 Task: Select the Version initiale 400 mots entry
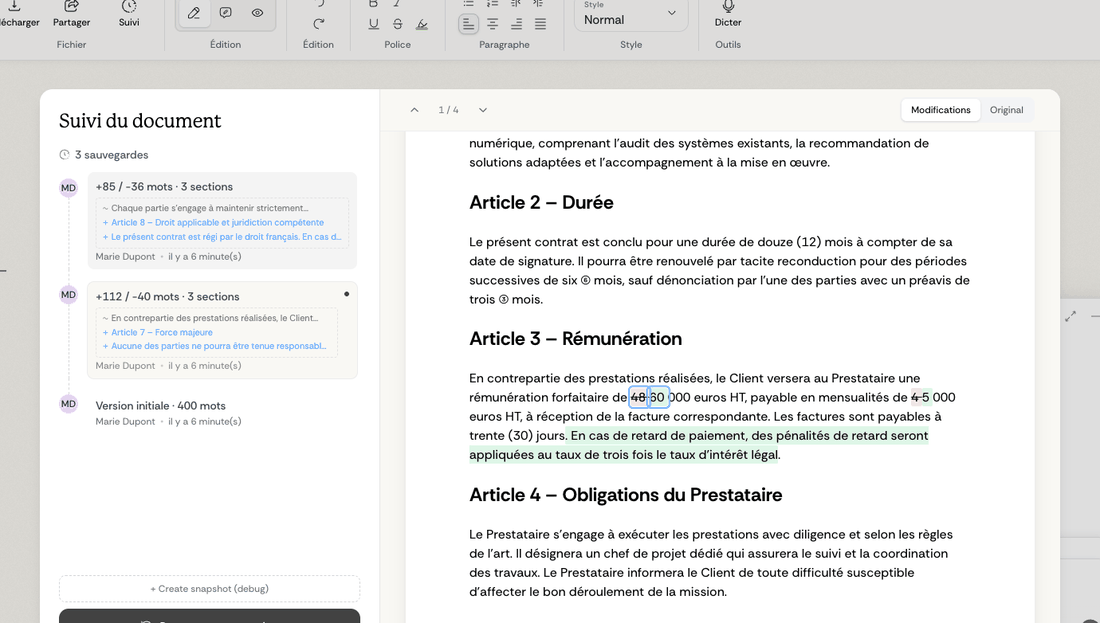pos(160,406)
